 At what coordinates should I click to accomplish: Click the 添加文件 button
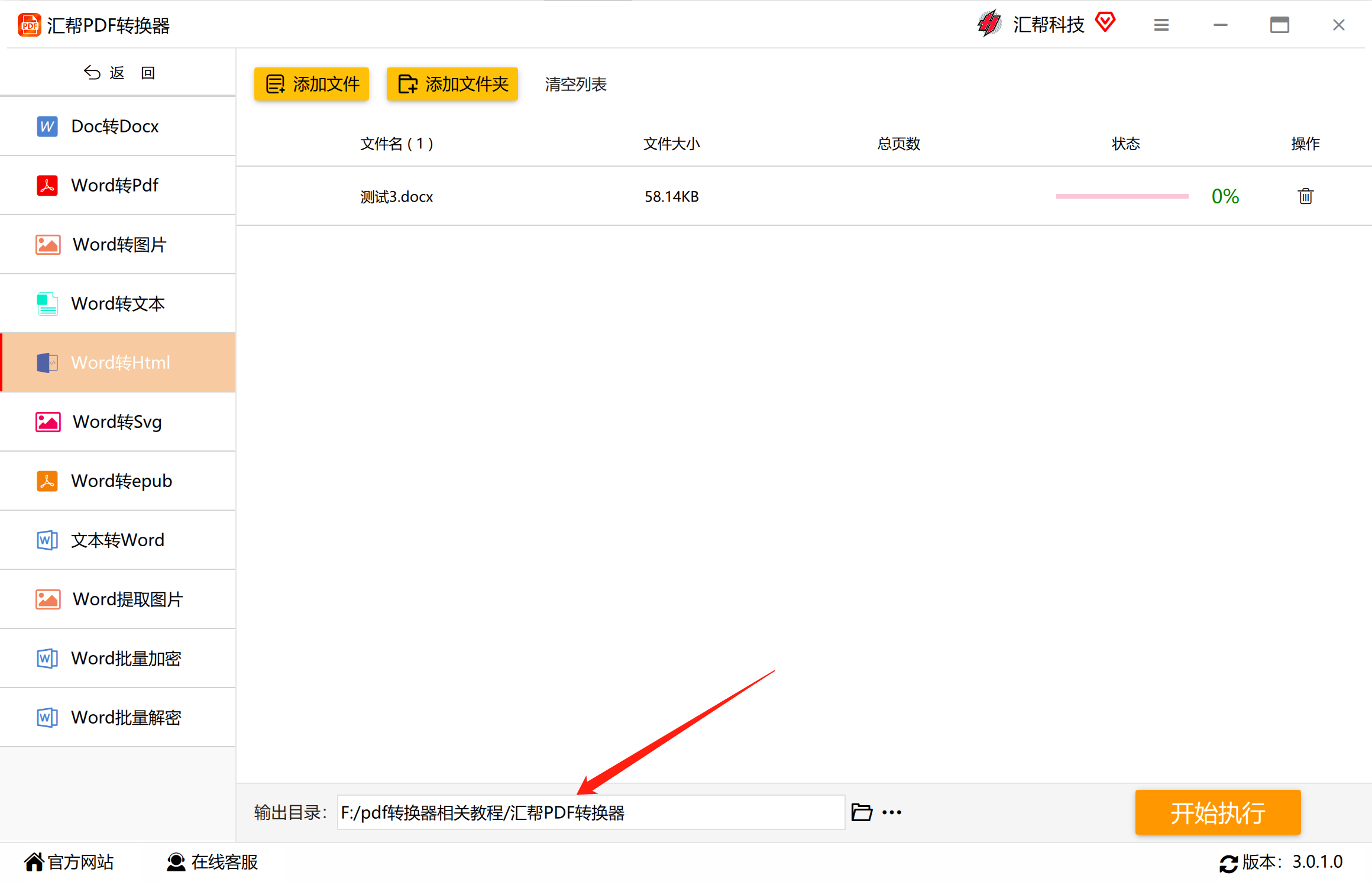click(x=312, y=84)
